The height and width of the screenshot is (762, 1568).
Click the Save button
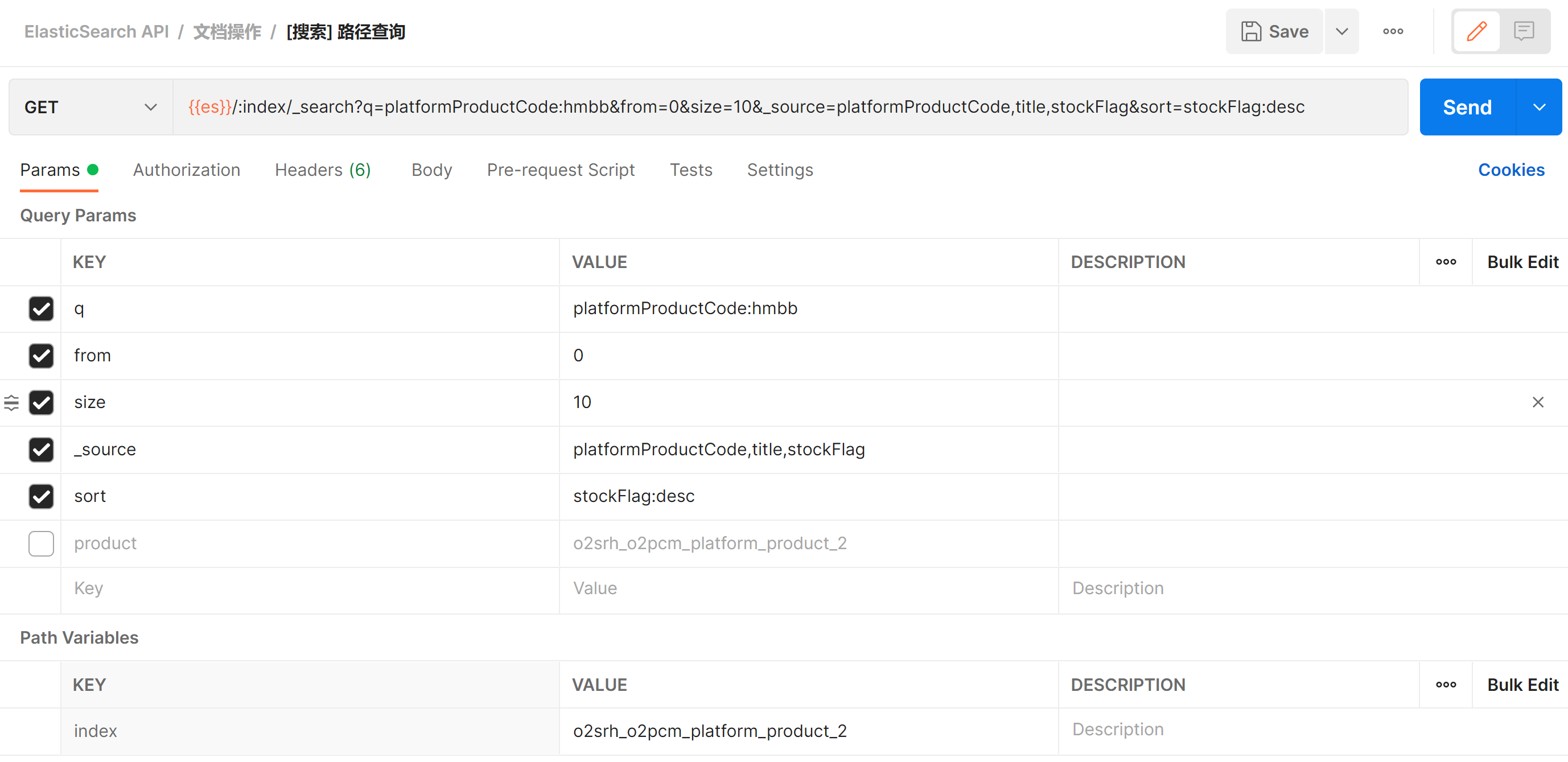pos(1274,31)
